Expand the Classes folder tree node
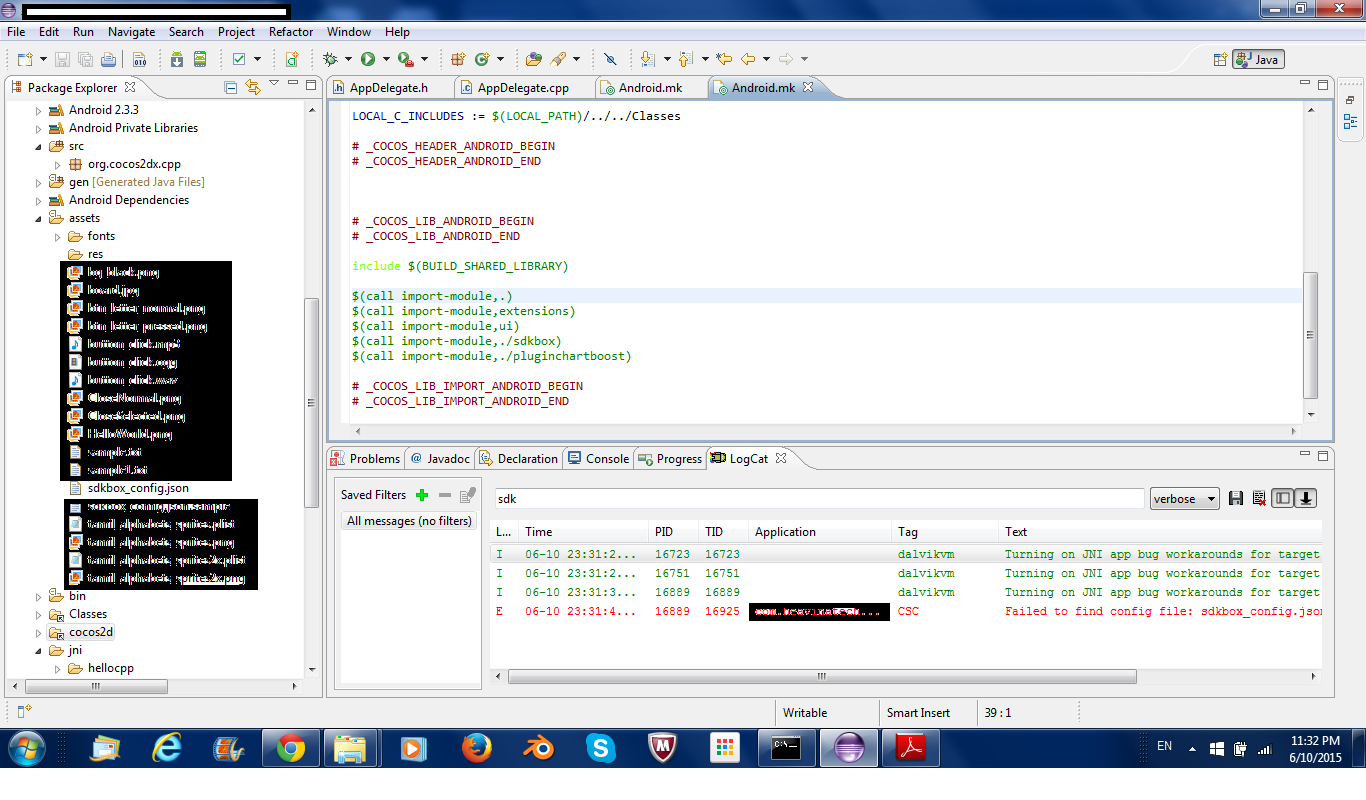This screenshot has width=1366, height=800. [40, 615]
